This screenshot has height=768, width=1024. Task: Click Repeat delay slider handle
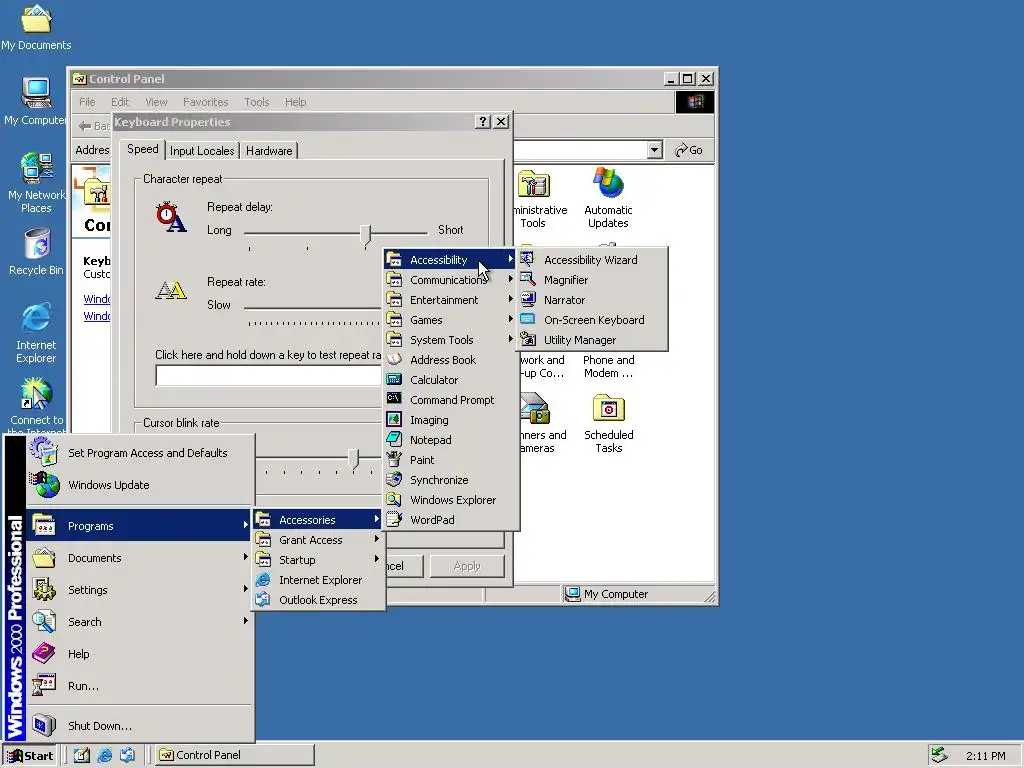pyautogui.click(x=366, y=234)
